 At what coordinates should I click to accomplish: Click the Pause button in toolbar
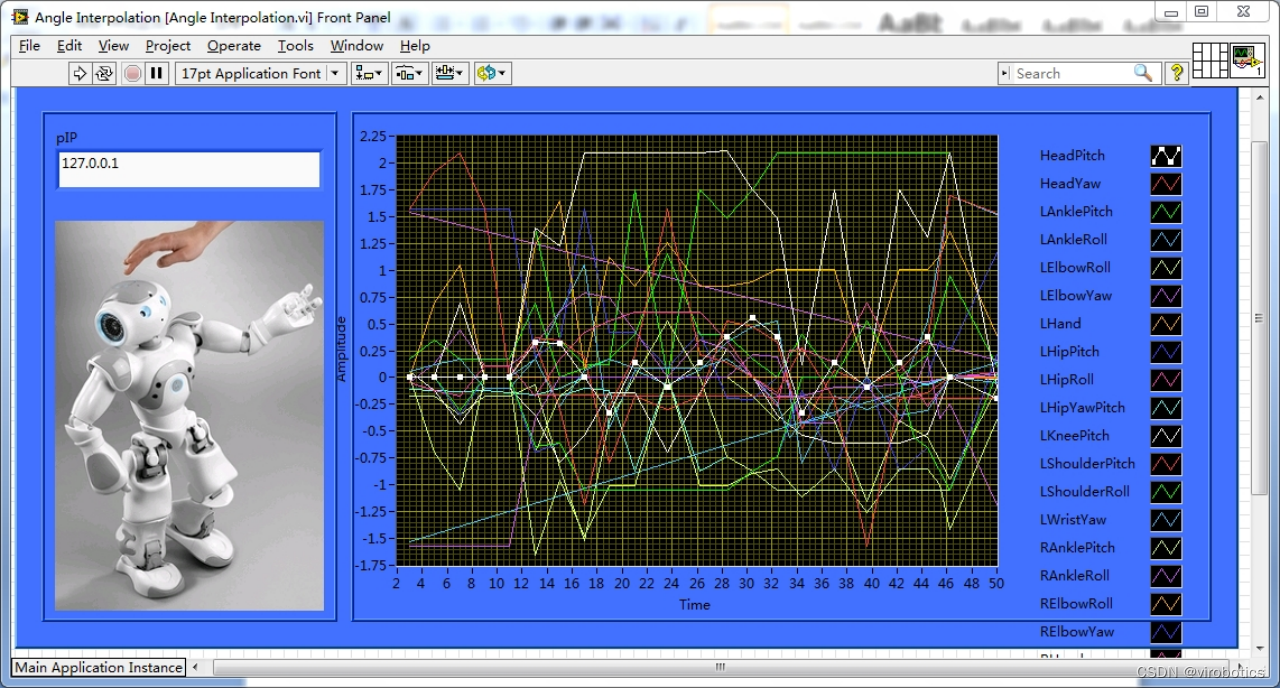click(157, 73)
